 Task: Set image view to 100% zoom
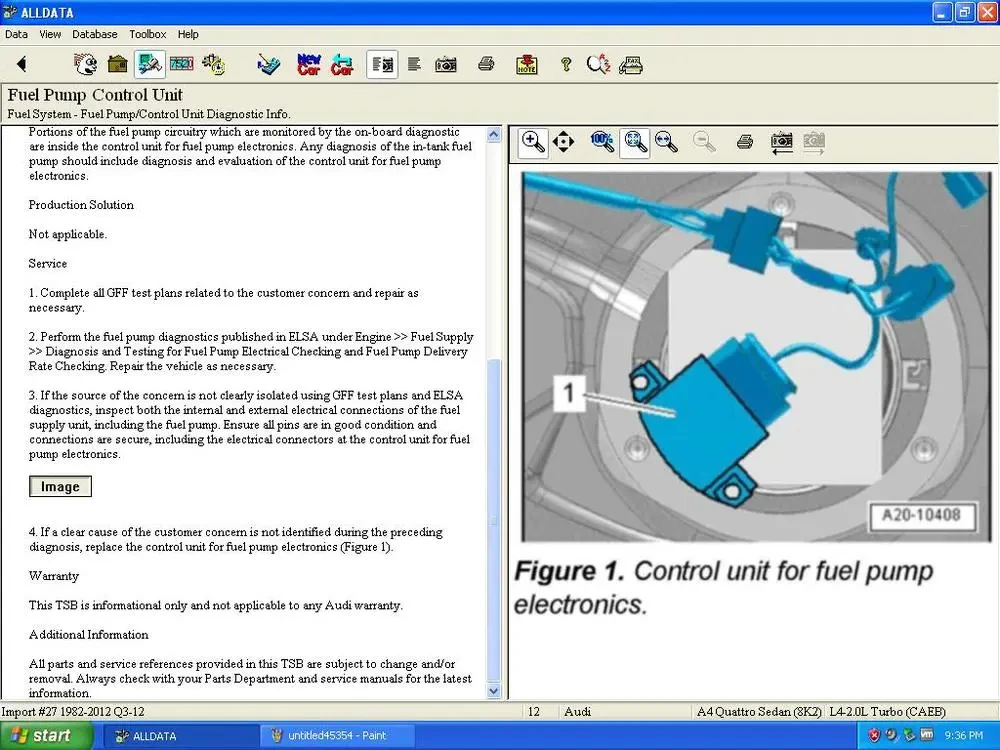point(602,142)
